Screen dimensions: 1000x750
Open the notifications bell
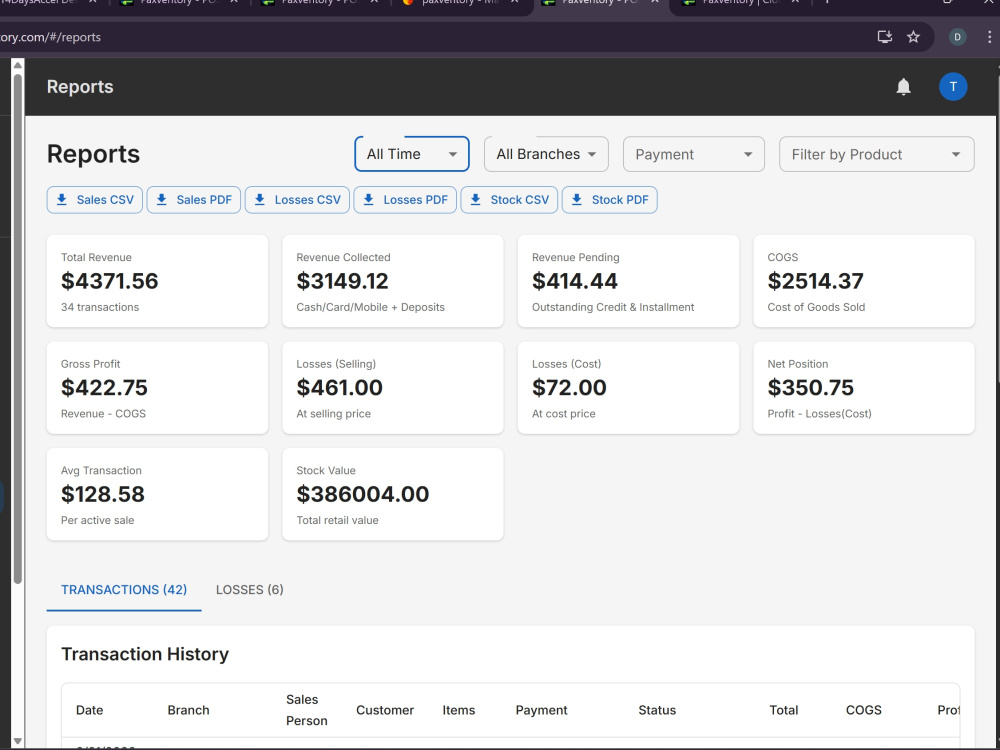[x=903, y=87]
